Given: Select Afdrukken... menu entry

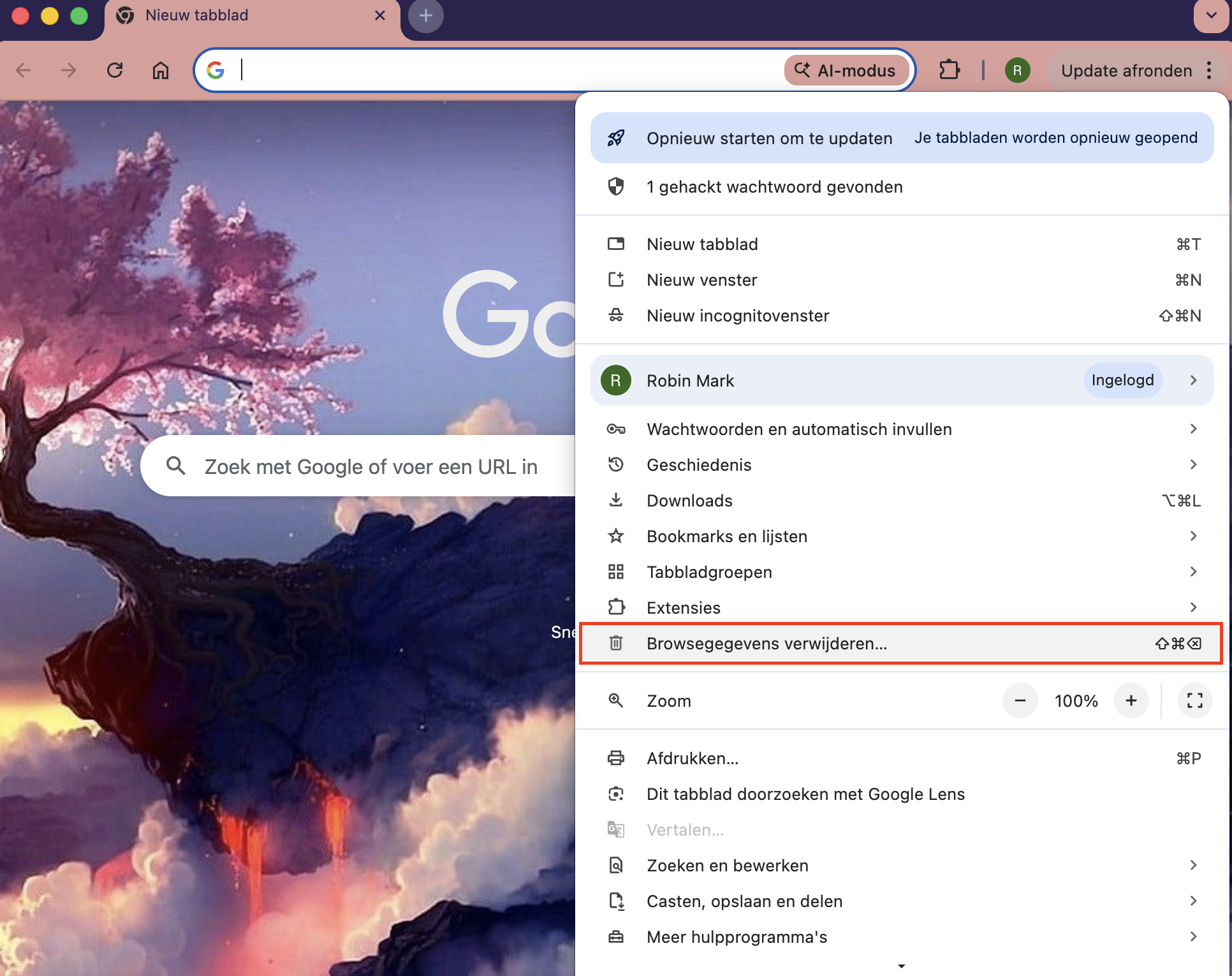Looking at the screenshot, I should (x=902, y=758).
